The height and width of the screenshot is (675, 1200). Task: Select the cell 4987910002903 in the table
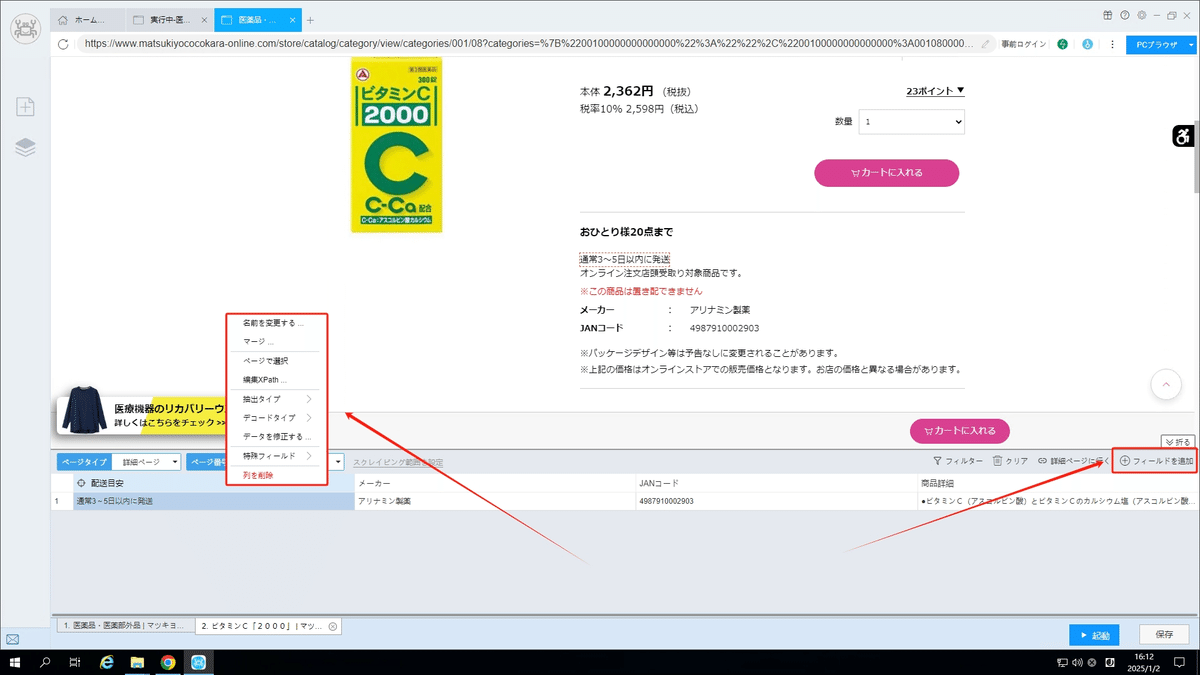776,501
